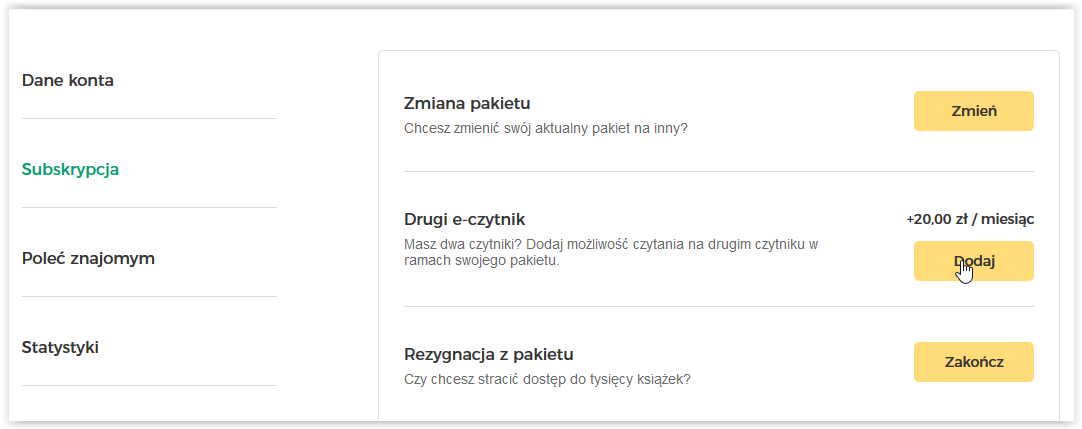Image resolution: width=1082 pixels, height=429 pixels.
Task: Click the Zakończ button to end the package
Action: coord(974,362)
